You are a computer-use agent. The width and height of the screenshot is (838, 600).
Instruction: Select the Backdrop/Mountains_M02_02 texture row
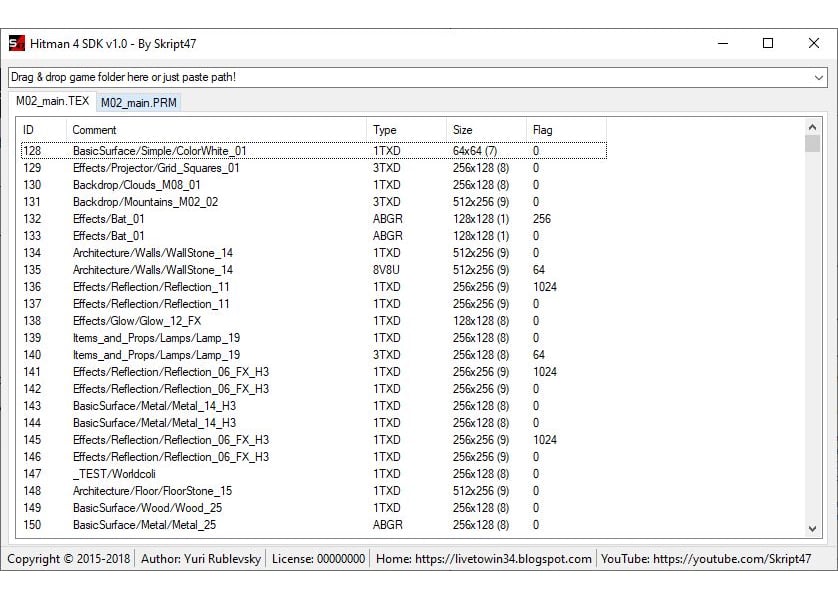coord(314,202)
